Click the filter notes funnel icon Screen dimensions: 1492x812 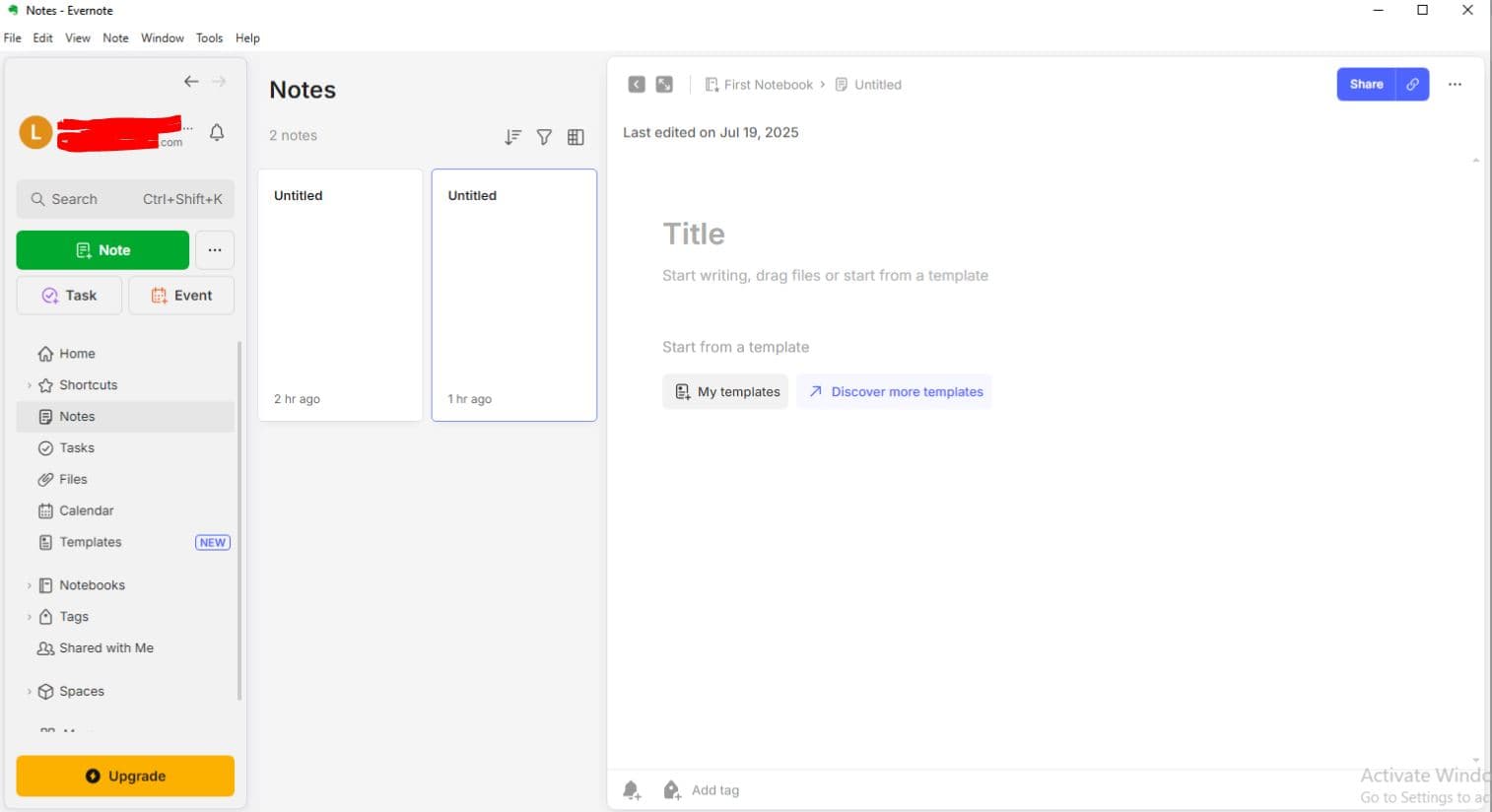click(544, 137)
